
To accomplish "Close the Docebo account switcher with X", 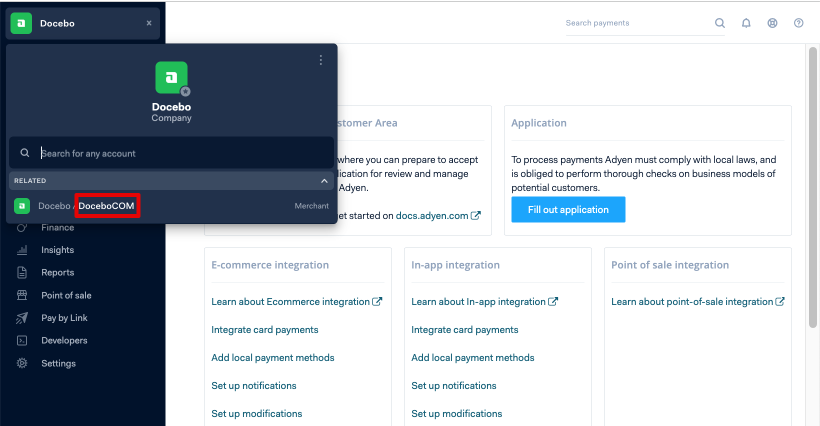I will tap(149, 23).
